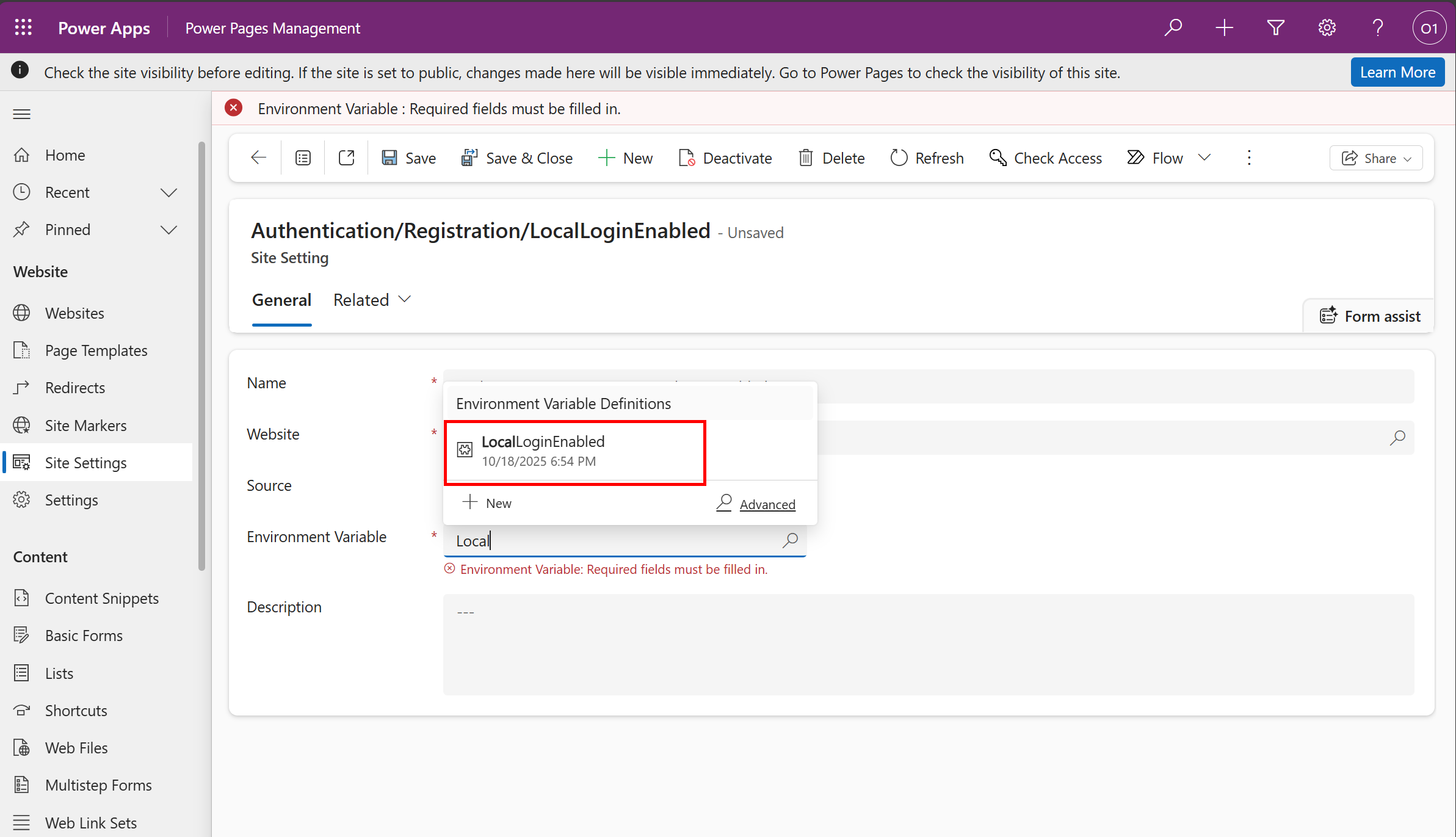Select the Deactivate record icon
Image resolution: width=1456 pixels, height=837 pixels.
688,158
